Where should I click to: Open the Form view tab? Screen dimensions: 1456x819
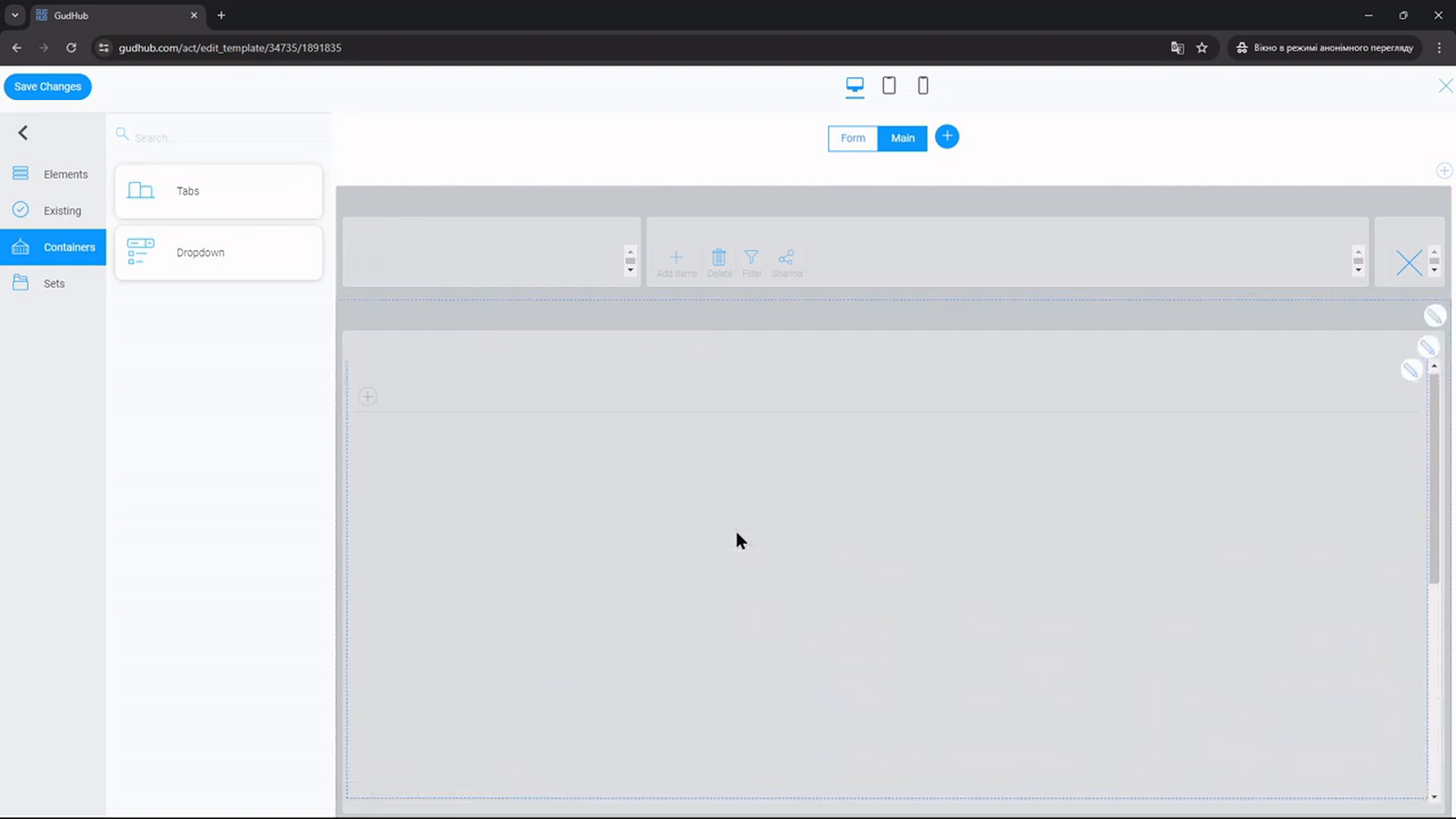click(853, 138)
